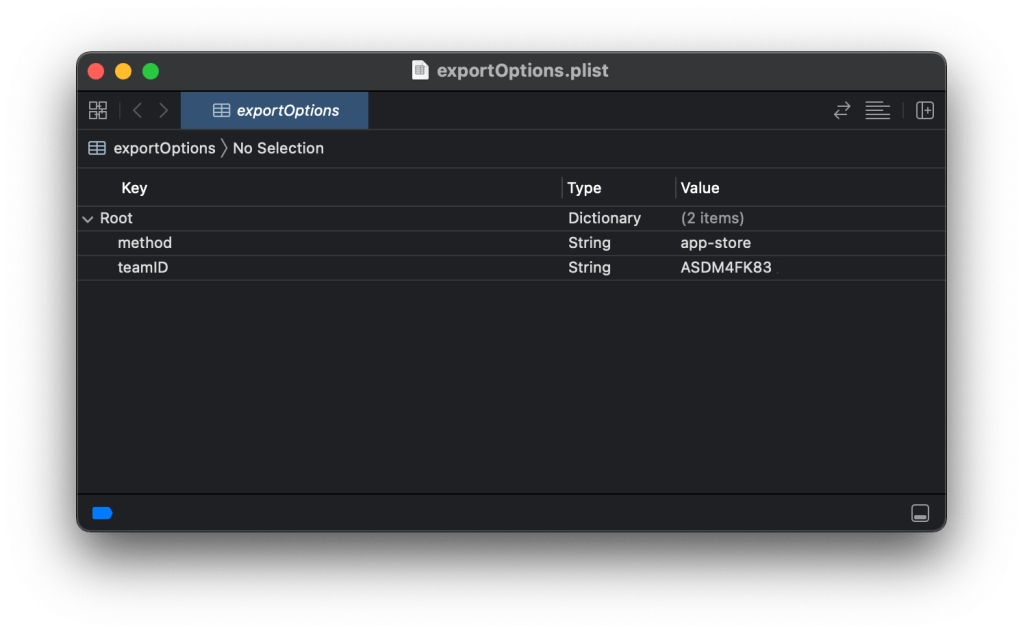Click the Dictionary type of Root
This screenshot has width=1023, height=633.
[x=604, y=218]
